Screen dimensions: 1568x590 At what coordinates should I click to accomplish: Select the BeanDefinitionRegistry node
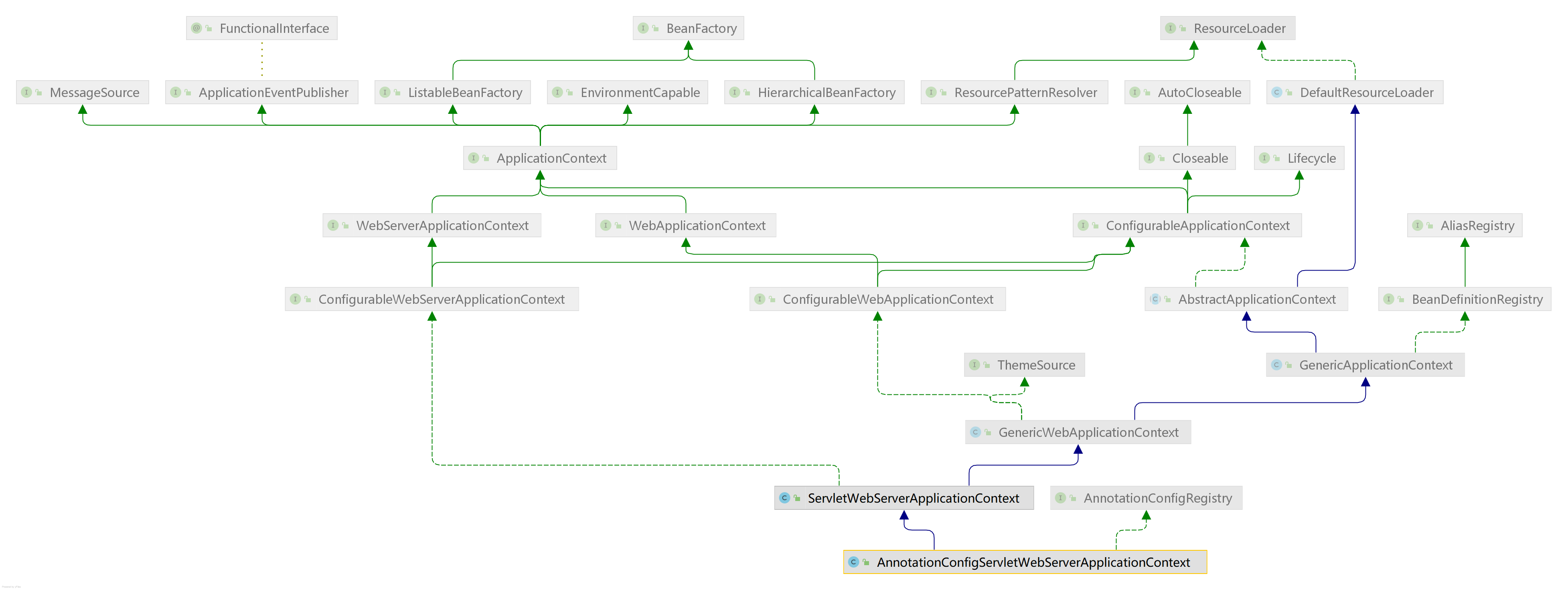click(1477, 299)
